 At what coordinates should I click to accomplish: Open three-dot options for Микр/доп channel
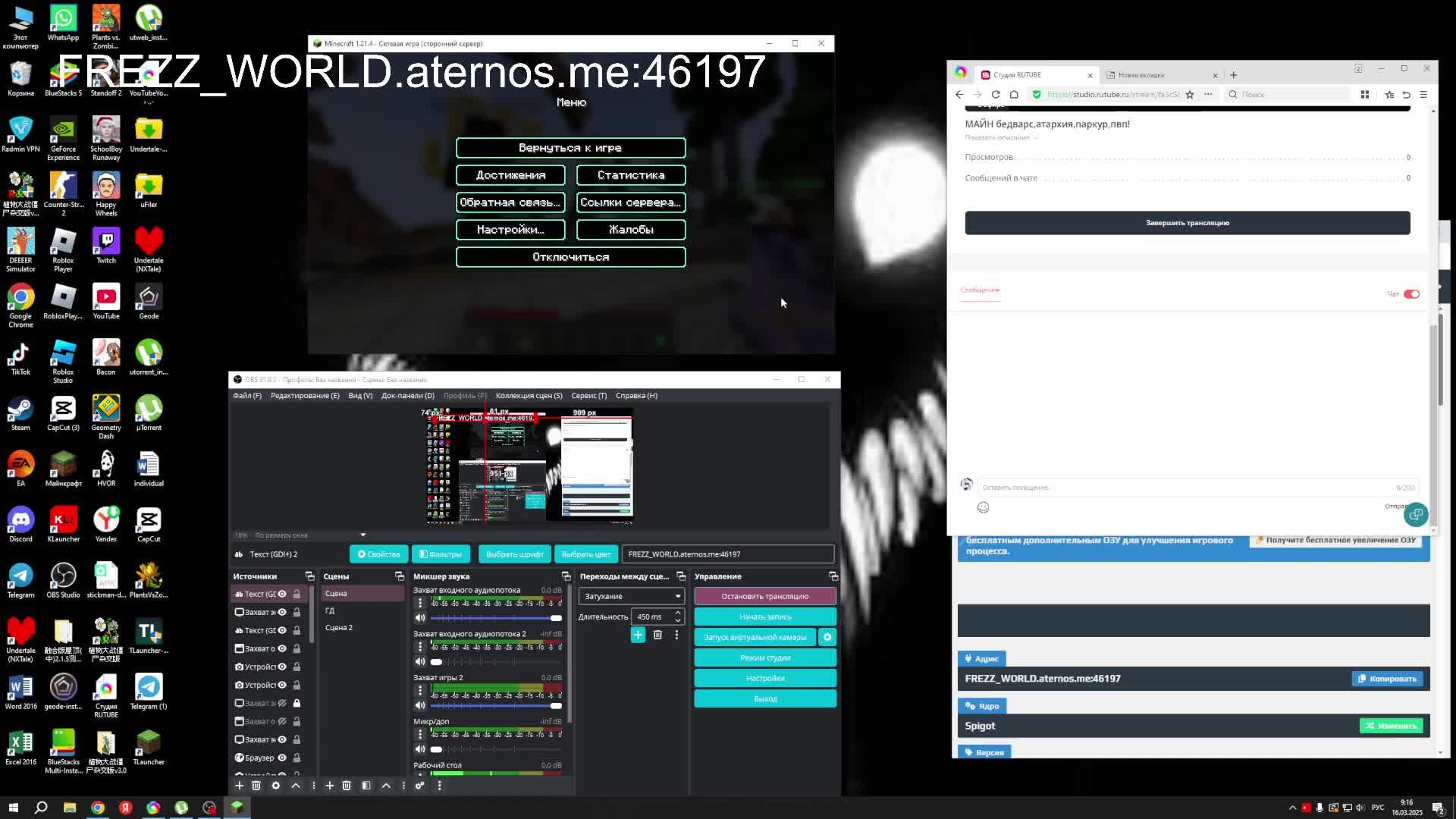(x=420, y=734)
